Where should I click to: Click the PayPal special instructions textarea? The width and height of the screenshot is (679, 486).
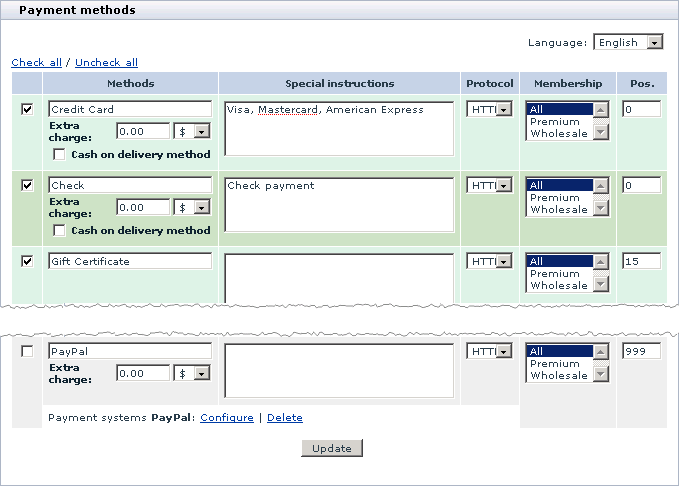[339, 370]
